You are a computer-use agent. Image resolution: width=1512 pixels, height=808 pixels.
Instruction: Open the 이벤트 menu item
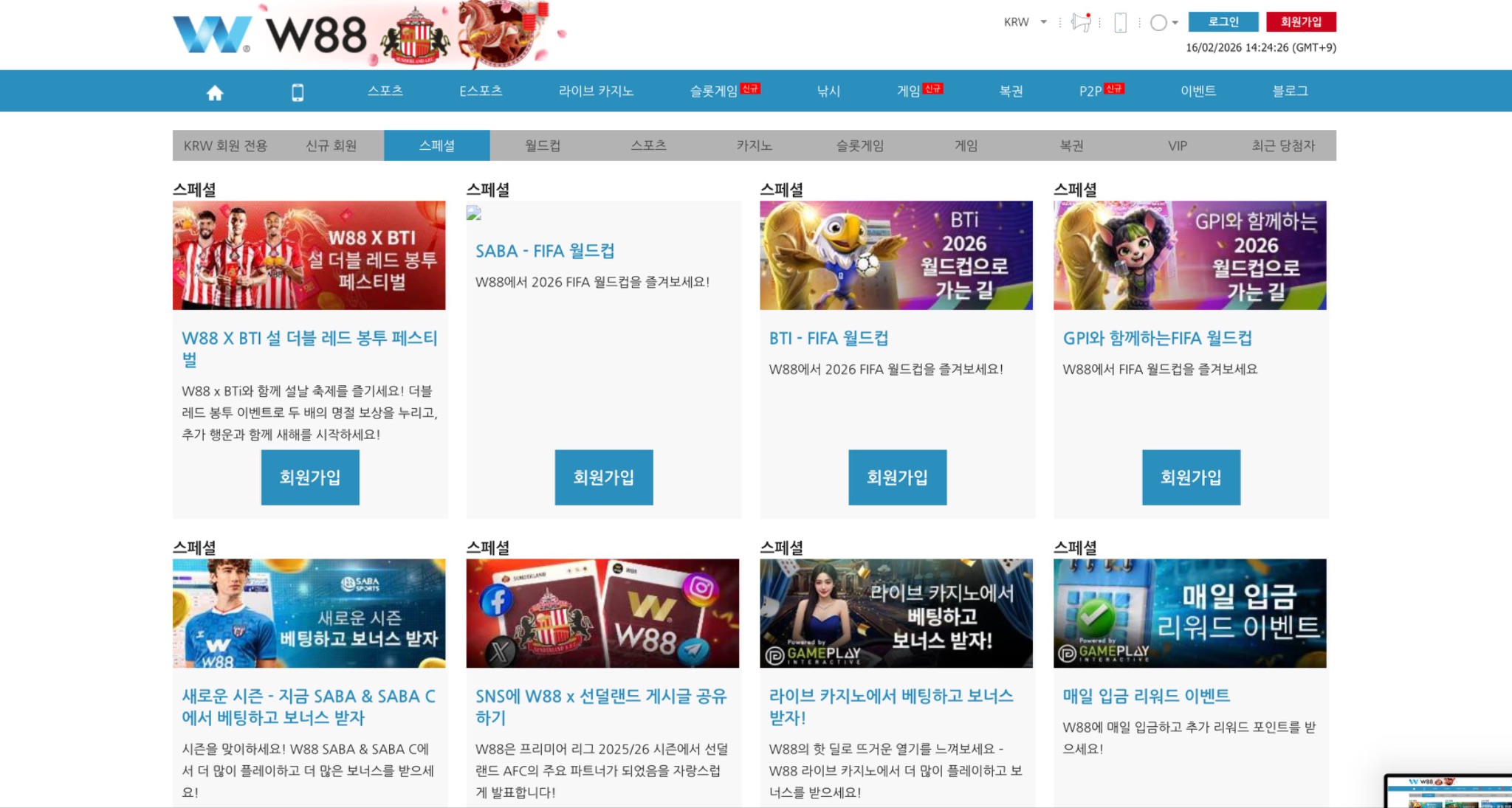pos(1197,91)
